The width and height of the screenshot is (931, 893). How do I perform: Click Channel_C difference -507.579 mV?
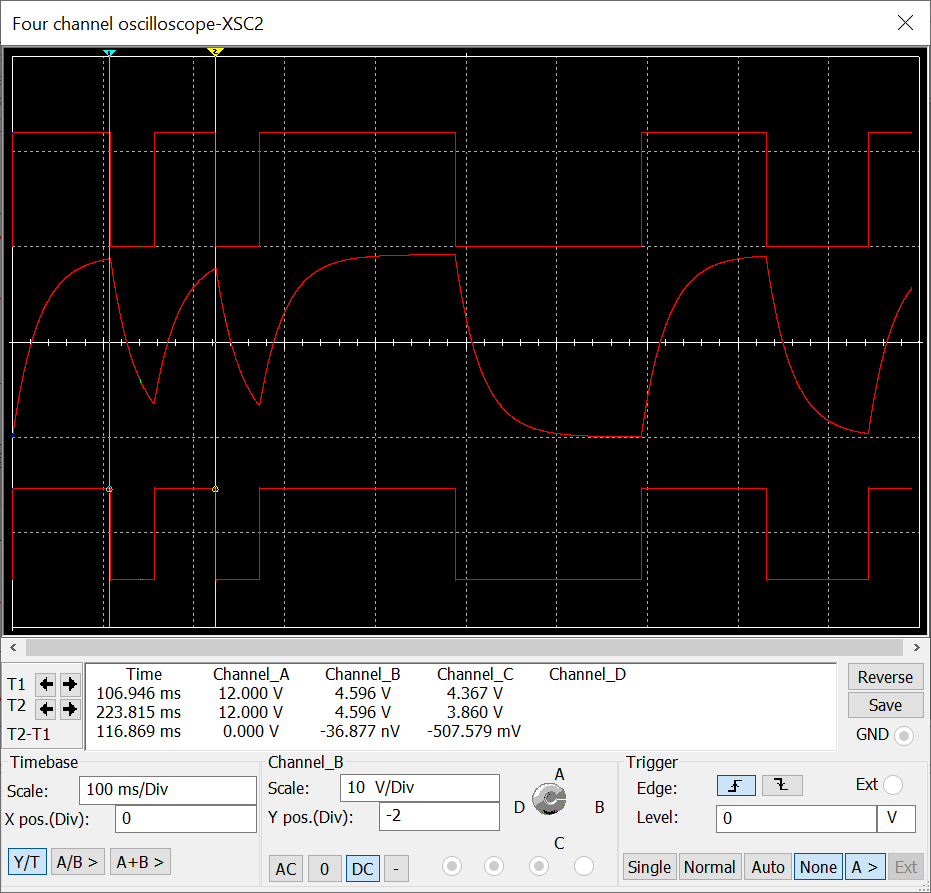pyautogui.click(x=474, y=731)
